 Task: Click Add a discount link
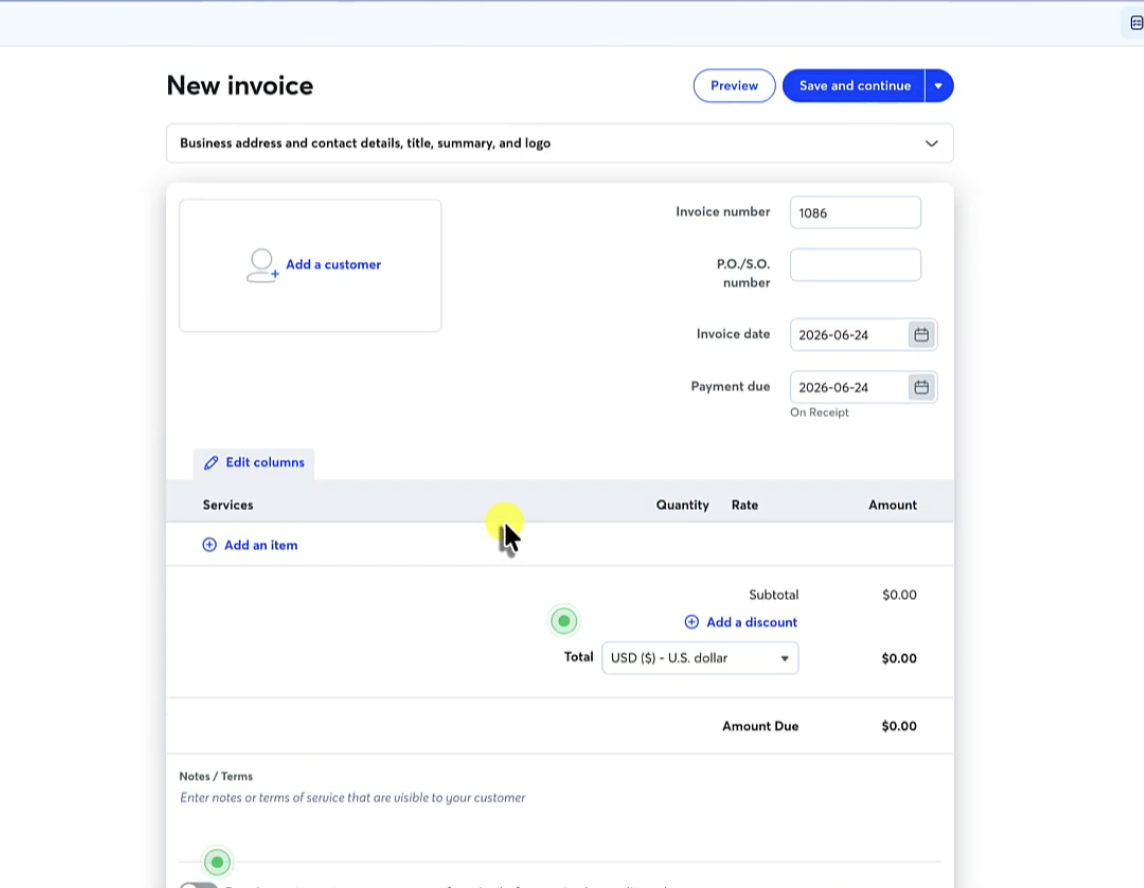coord(751,622)
